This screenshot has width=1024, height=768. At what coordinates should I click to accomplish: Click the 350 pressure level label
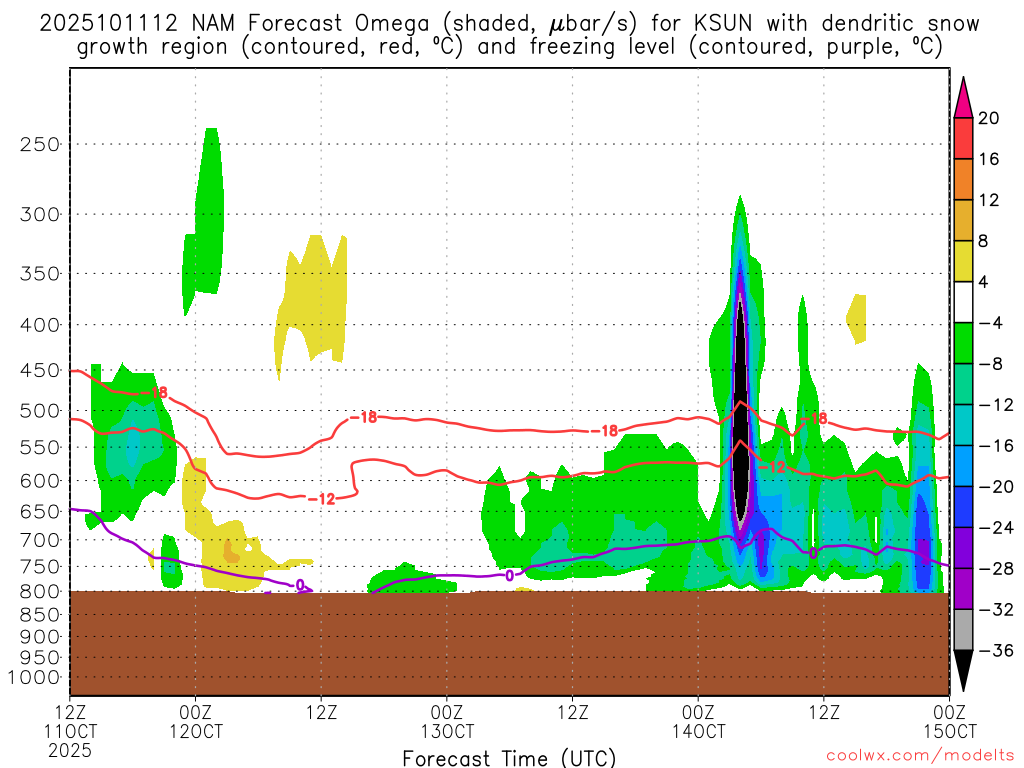click(40, 274)
